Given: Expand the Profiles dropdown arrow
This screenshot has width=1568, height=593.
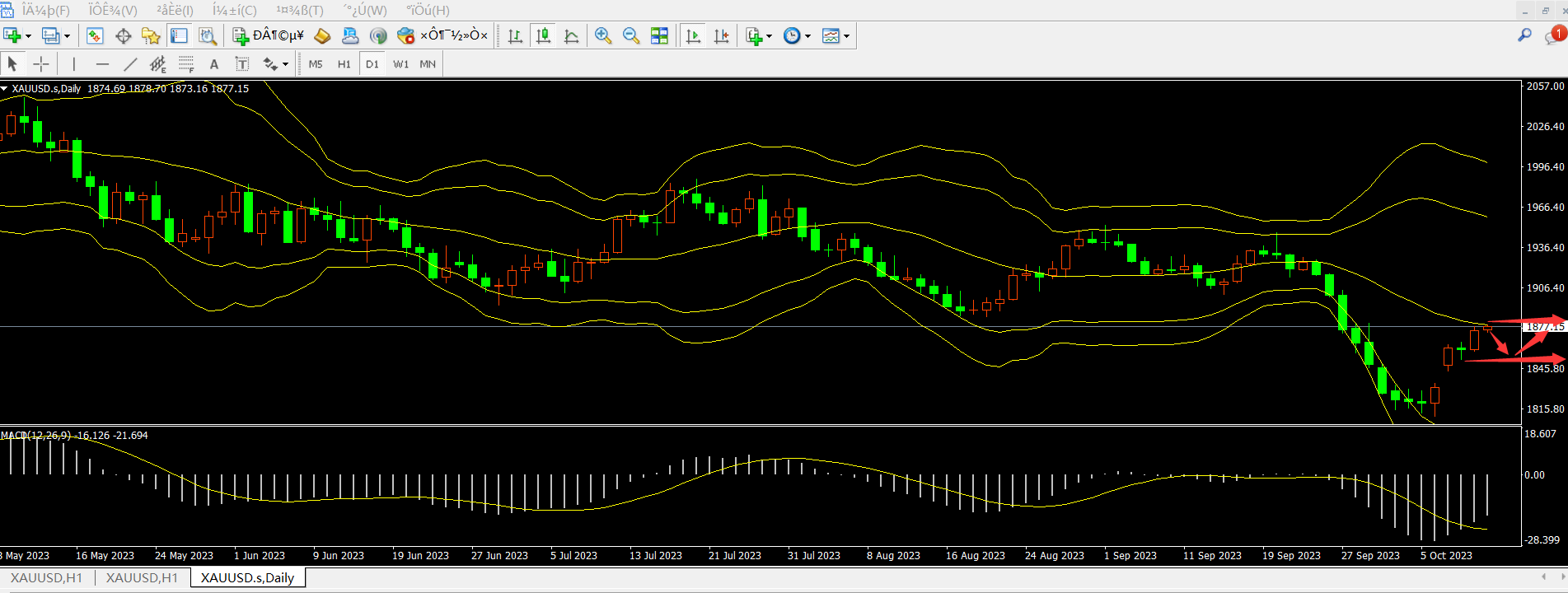Looking at the screenshot, I should pos(68,36).
